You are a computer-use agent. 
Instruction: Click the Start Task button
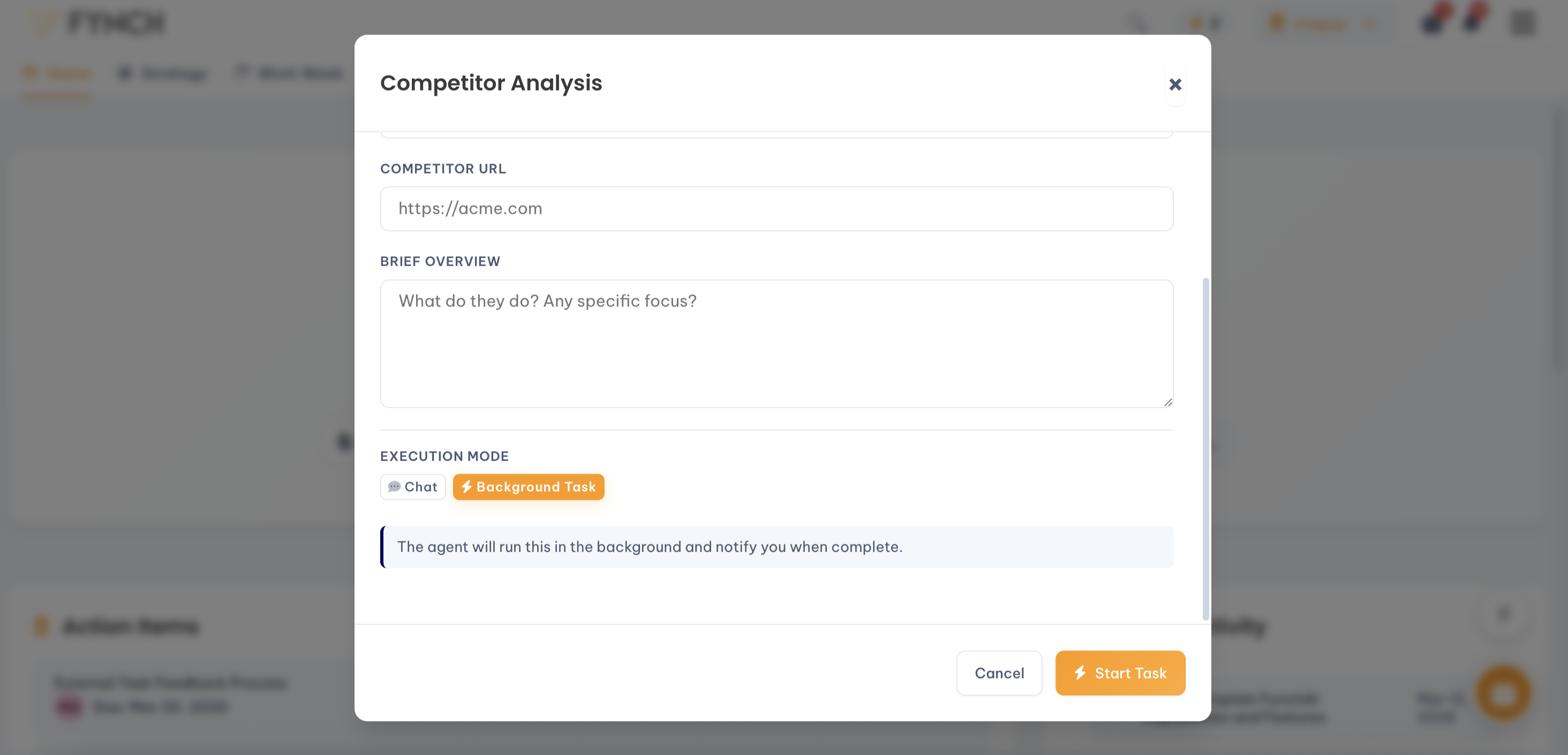1120,673
